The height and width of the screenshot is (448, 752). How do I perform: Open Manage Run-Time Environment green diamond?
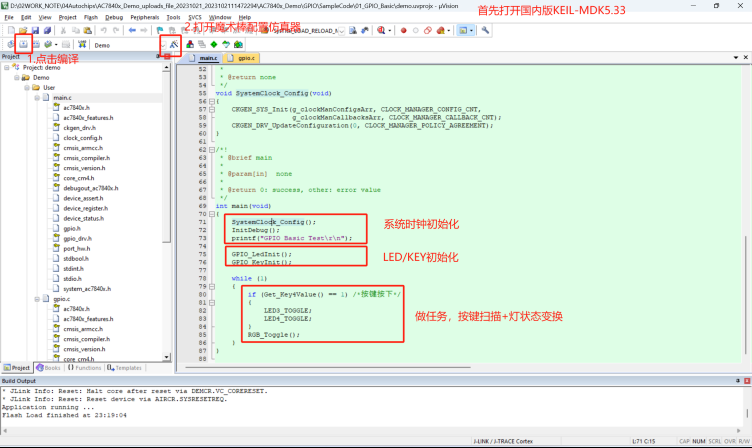pyautogui.click(x=214, y=45)
